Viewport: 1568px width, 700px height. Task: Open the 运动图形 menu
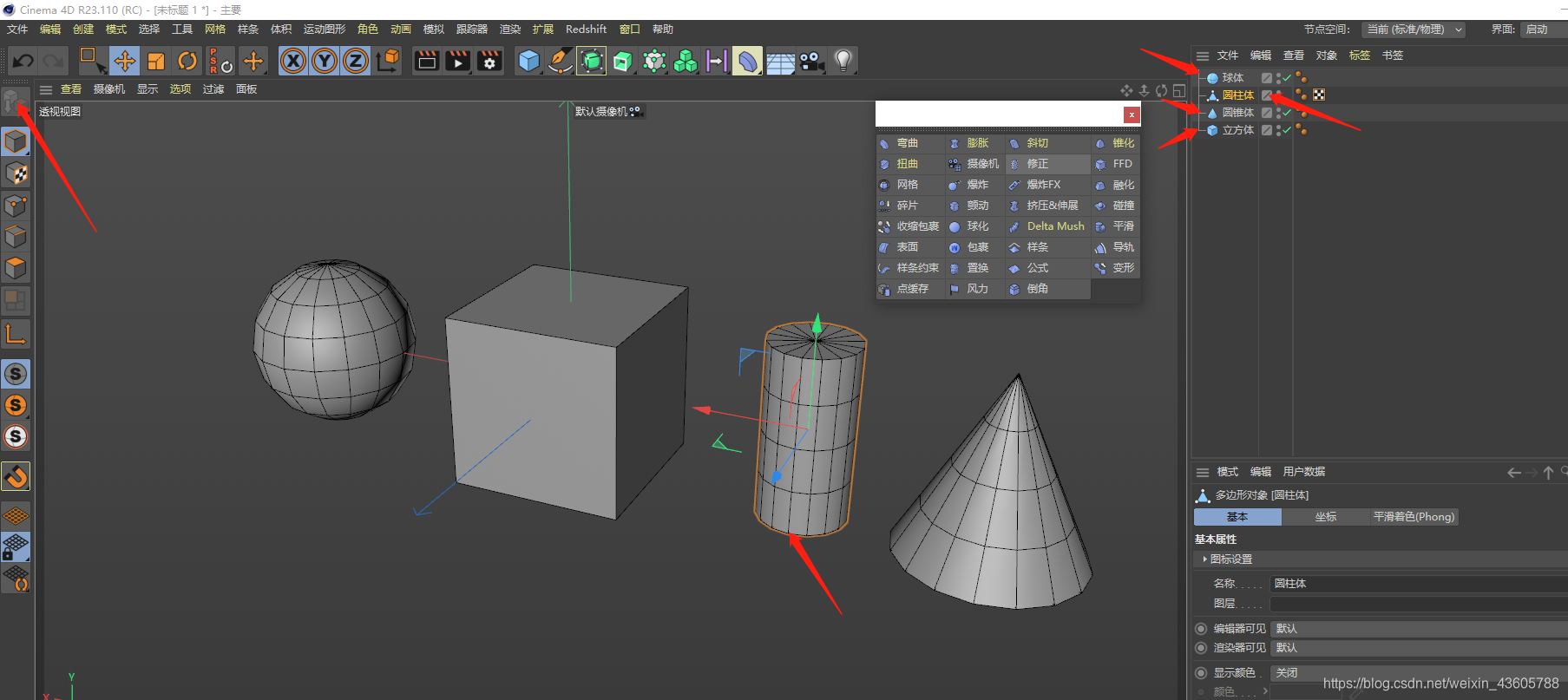coord(325,29)
